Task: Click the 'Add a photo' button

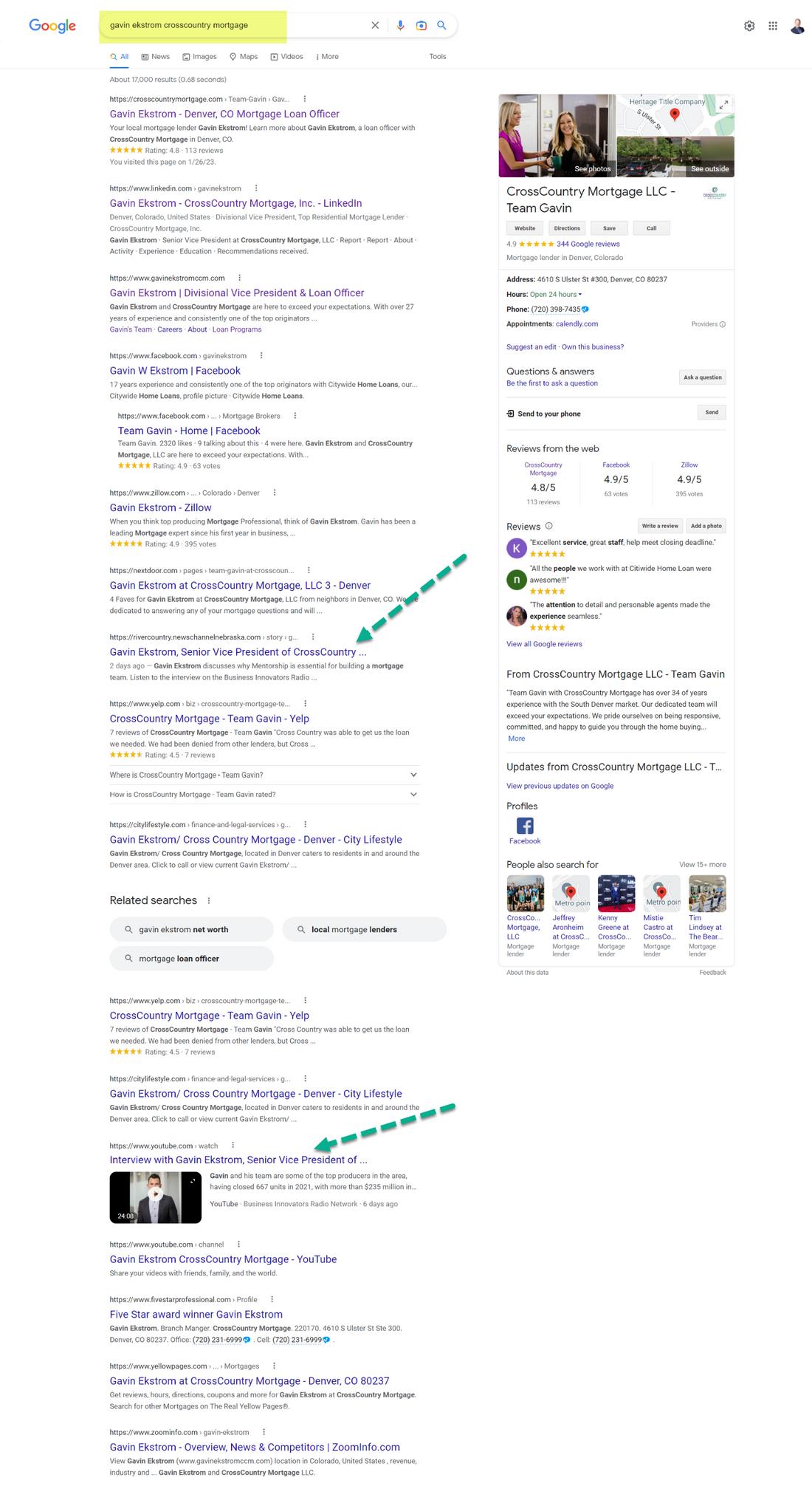Action: click(706, 526)
